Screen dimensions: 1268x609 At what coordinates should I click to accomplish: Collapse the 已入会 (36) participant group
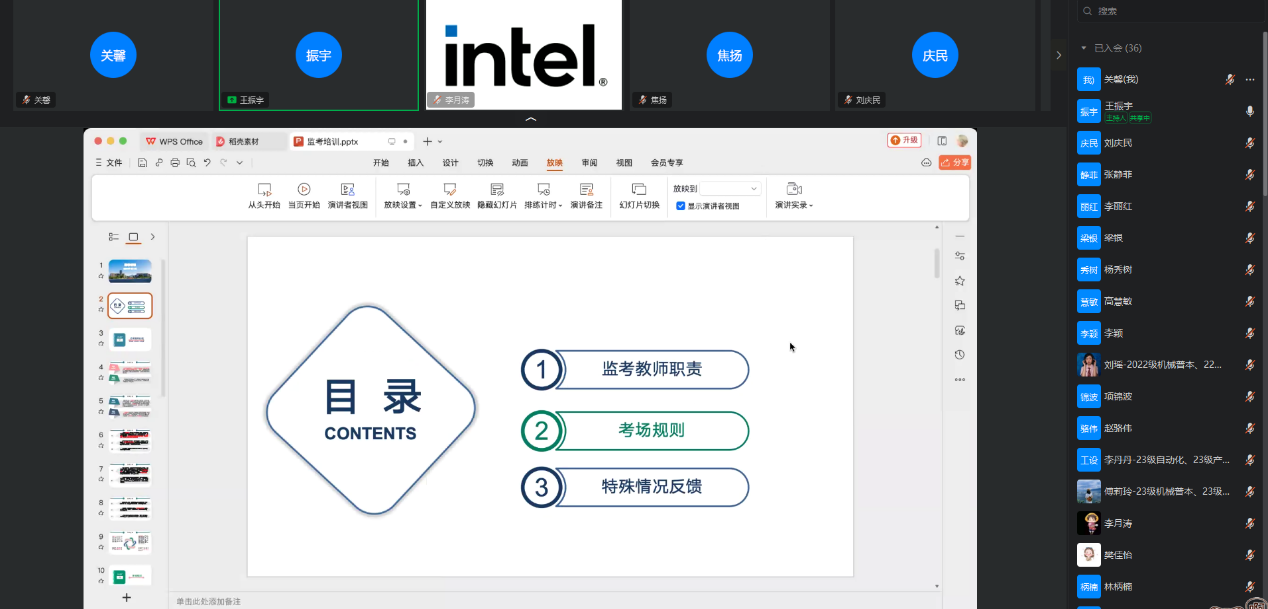(x=1083, y=48)
